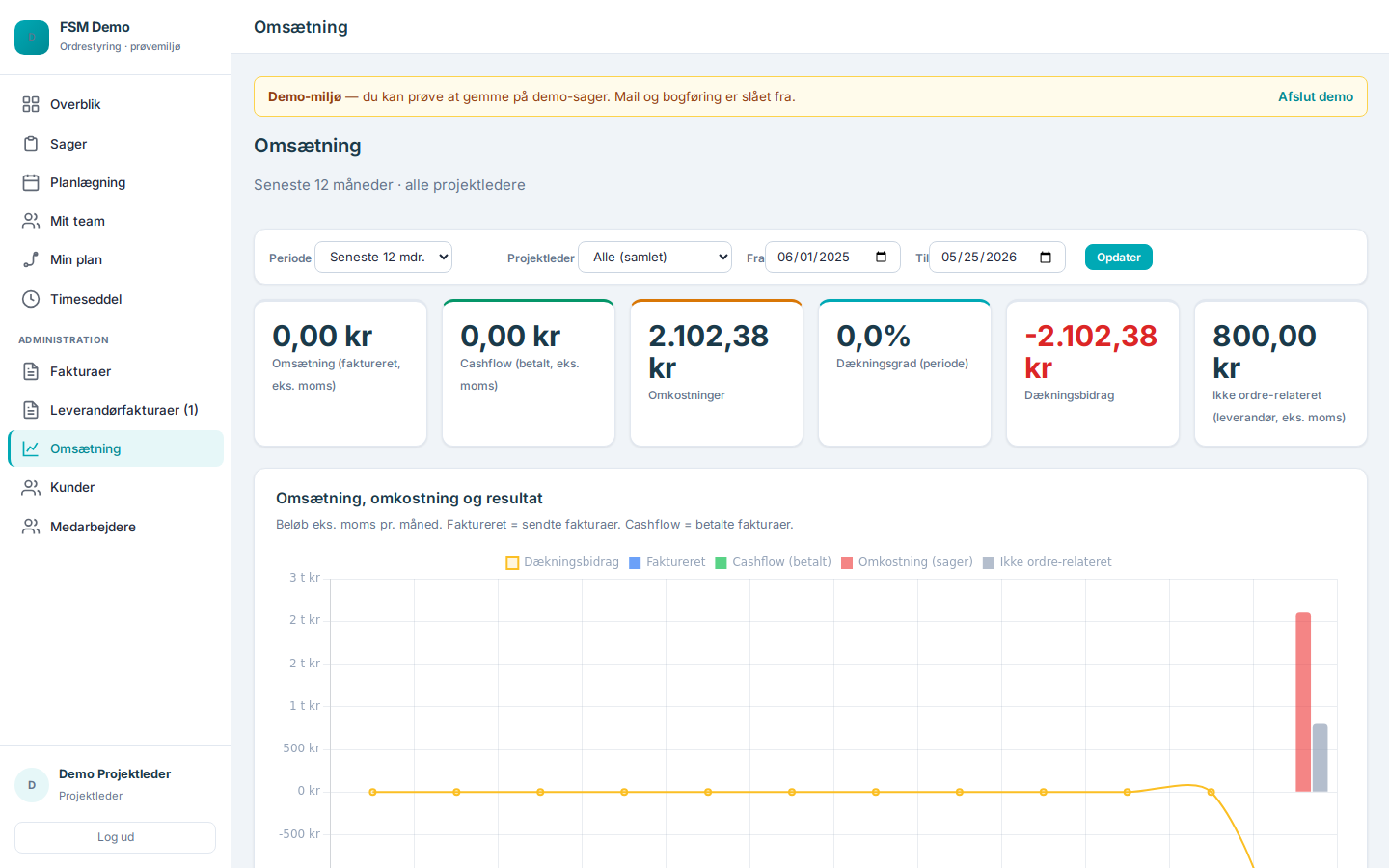Open Fakturaer under Administration

tap(116, 371)
